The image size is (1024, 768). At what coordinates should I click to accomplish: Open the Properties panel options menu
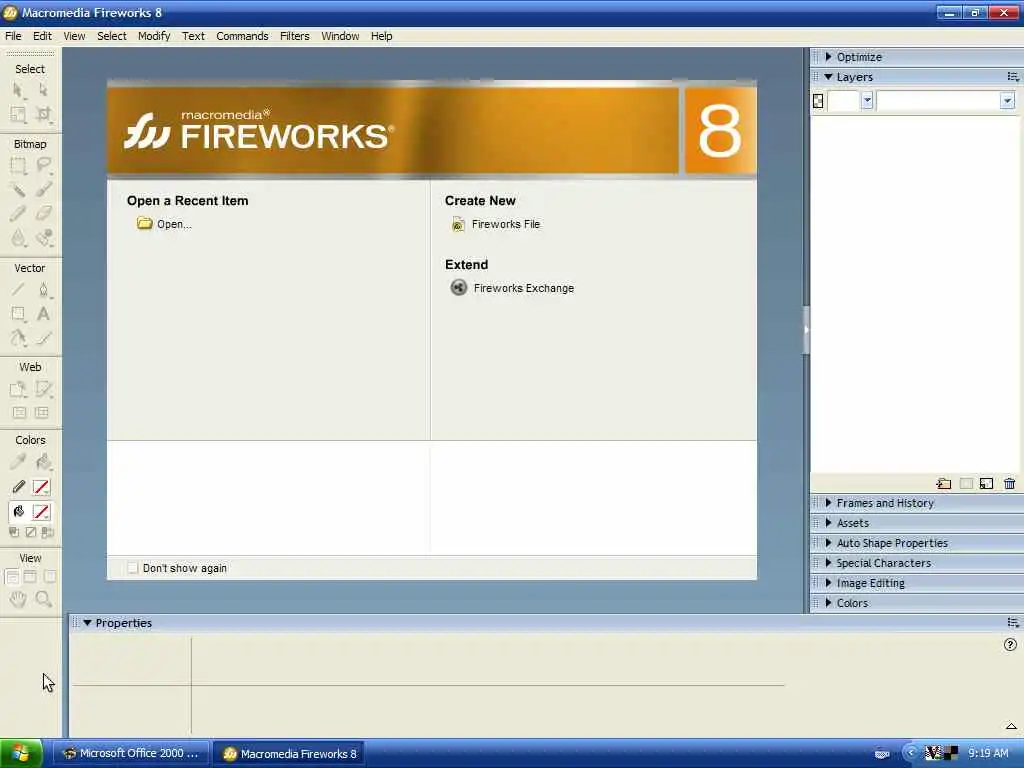1013,623
